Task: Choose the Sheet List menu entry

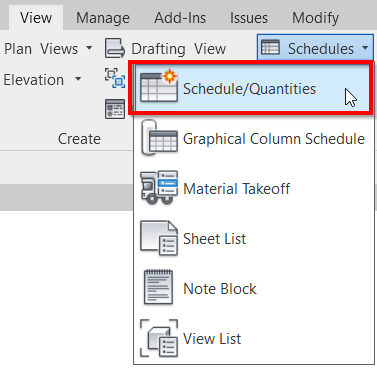Action: (x=254, y=238)
